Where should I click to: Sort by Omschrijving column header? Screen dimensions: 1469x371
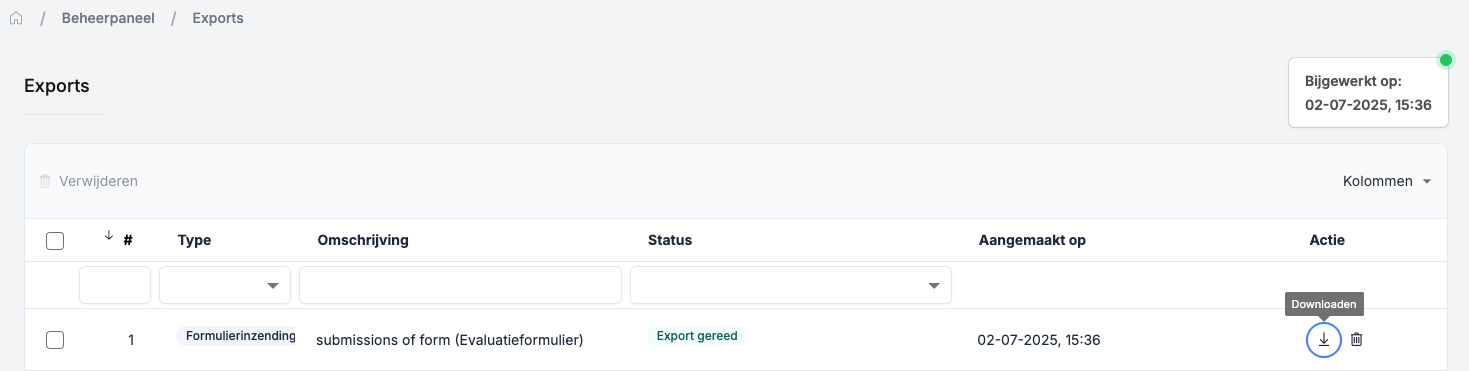(363, 240)
